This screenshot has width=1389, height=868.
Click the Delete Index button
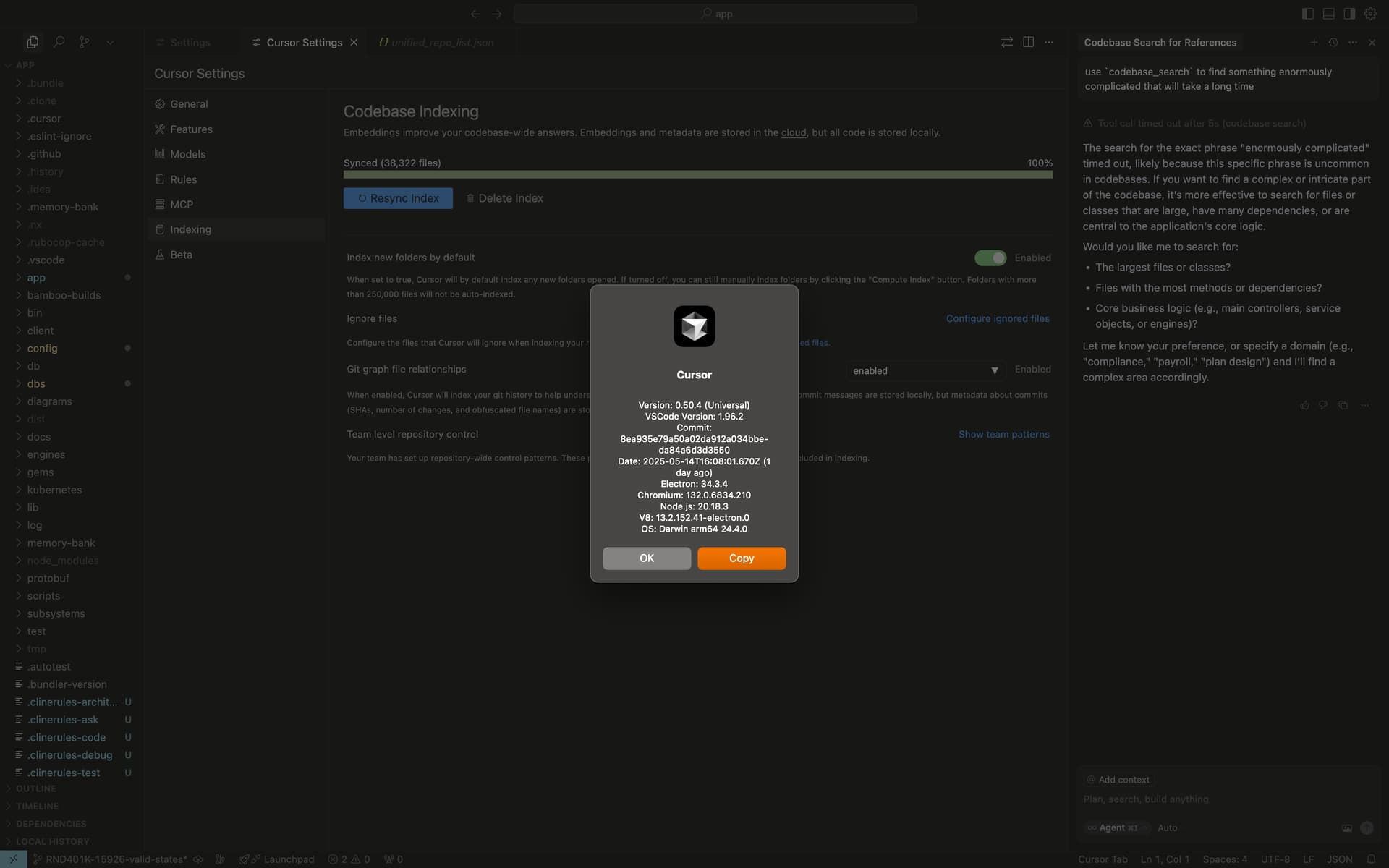[504, 198]
